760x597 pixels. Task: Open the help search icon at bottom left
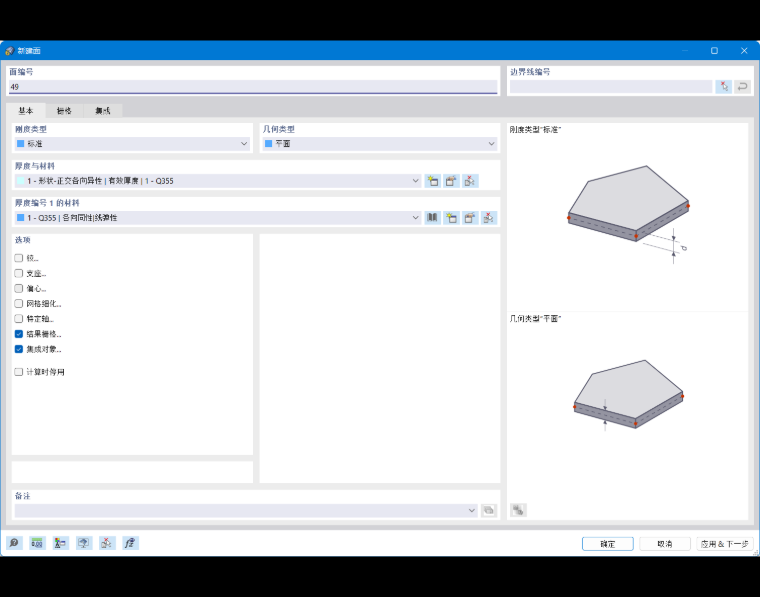15,543
